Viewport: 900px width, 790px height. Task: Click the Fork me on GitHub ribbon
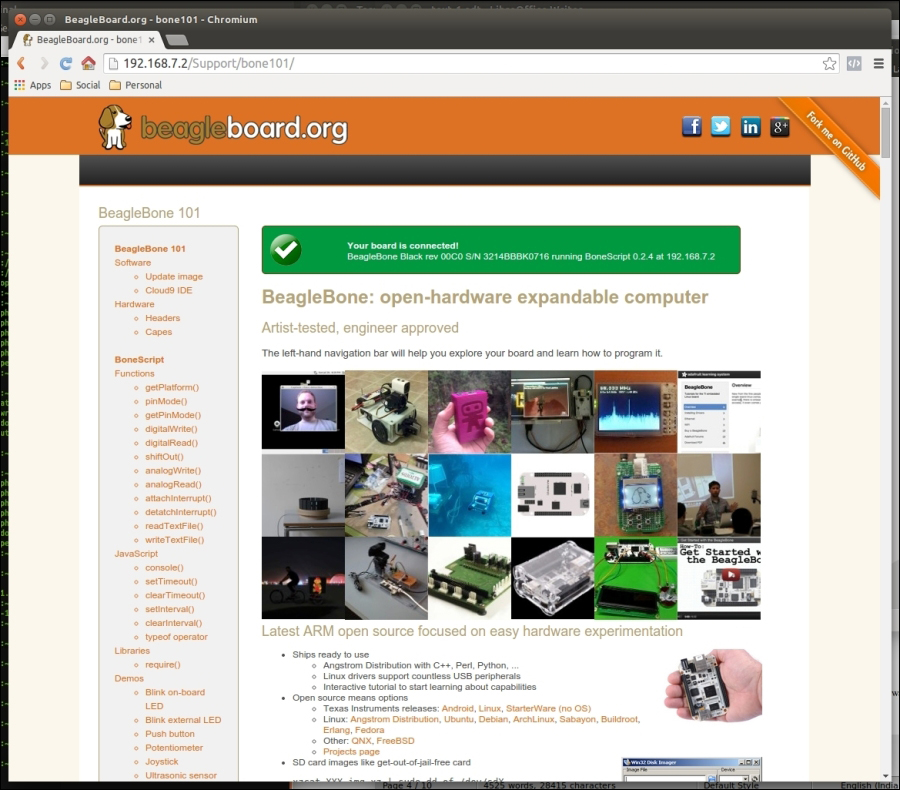835,141
